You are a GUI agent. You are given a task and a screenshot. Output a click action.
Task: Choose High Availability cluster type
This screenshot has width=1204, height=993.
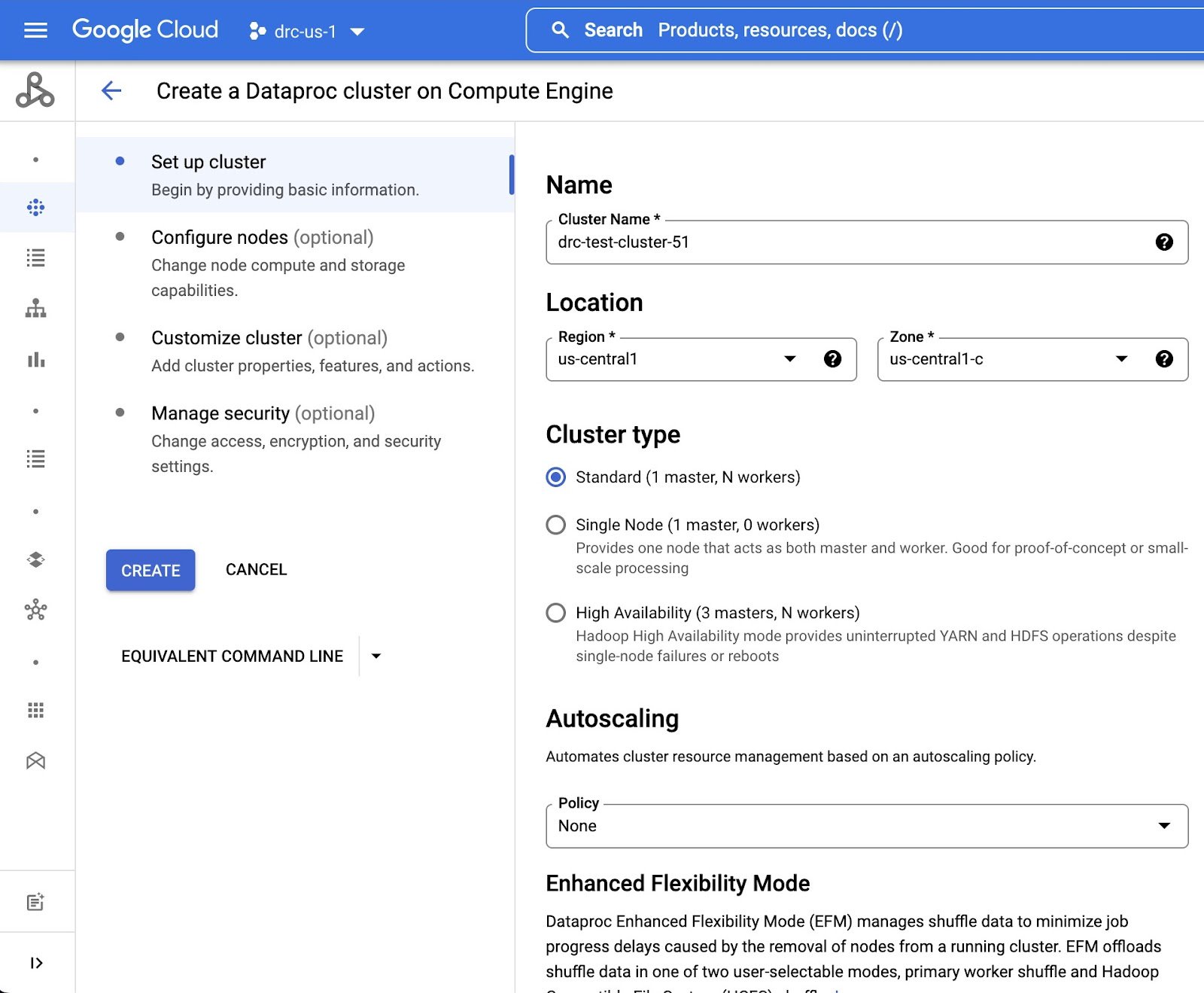click(555, 613)
